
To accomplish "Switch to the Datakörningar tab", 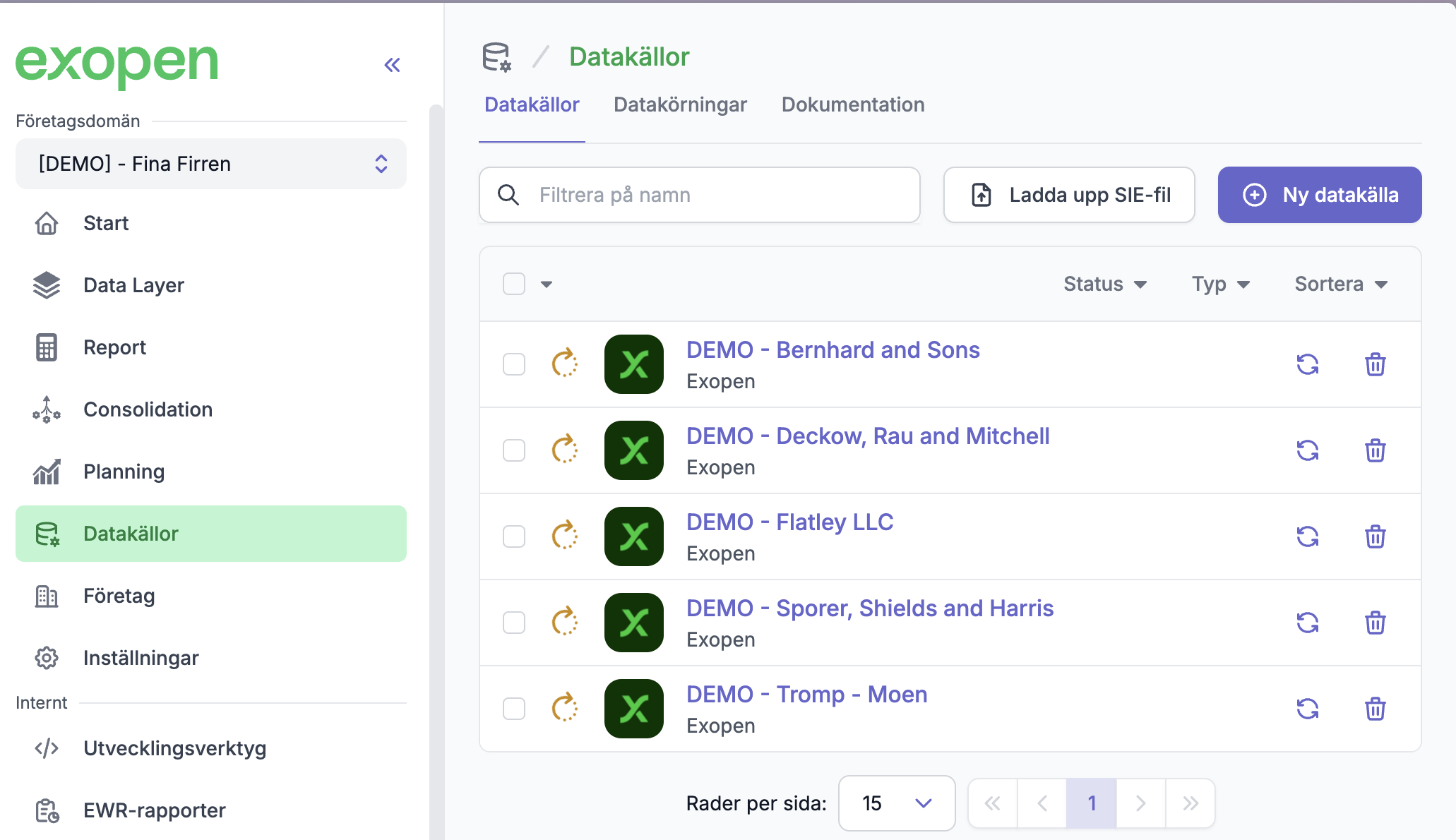I will [680, 104].
